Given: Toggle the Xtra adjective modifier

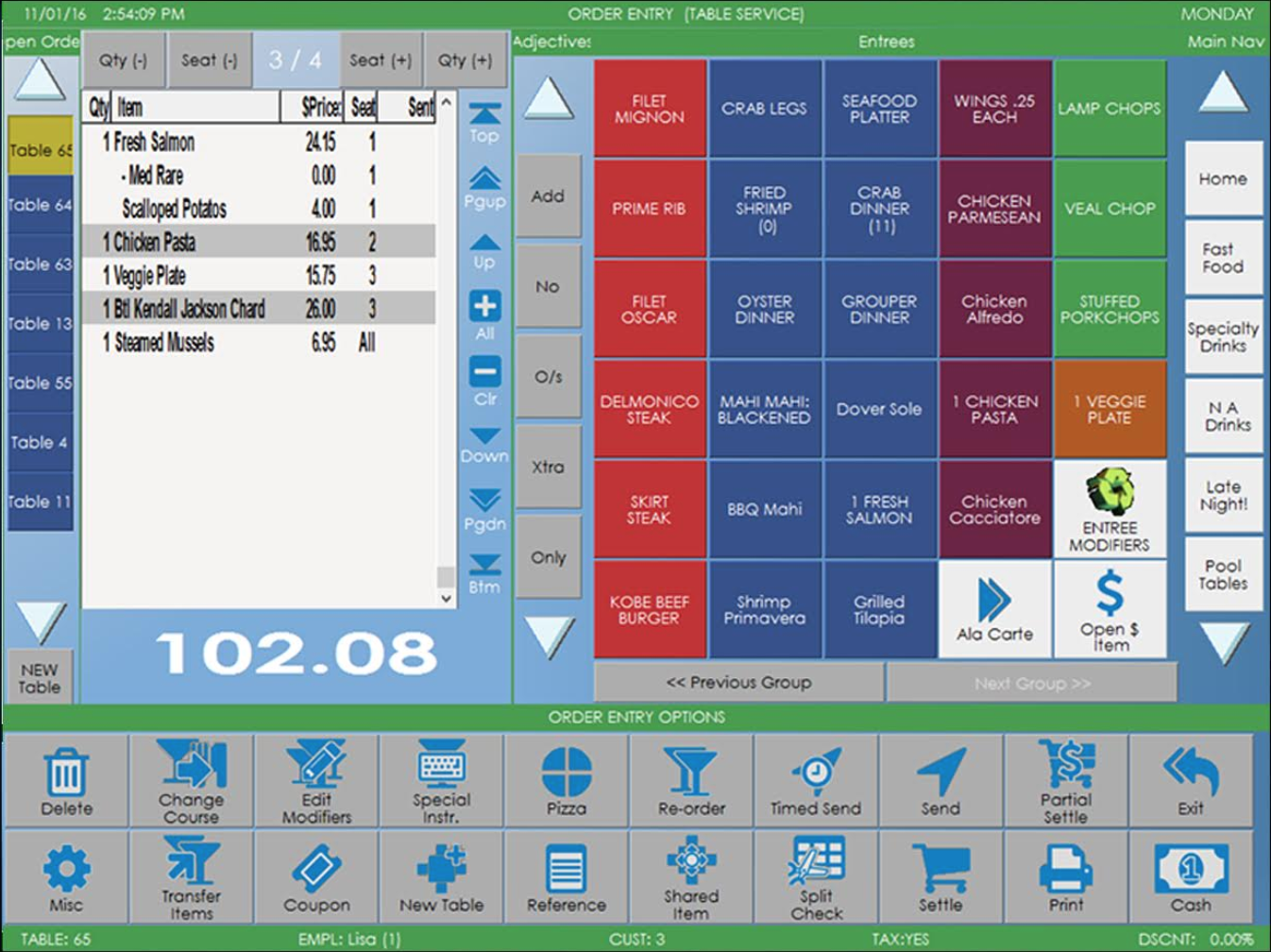Looking at the screenshot, I should pyautogui.click(x=548, y=467).
